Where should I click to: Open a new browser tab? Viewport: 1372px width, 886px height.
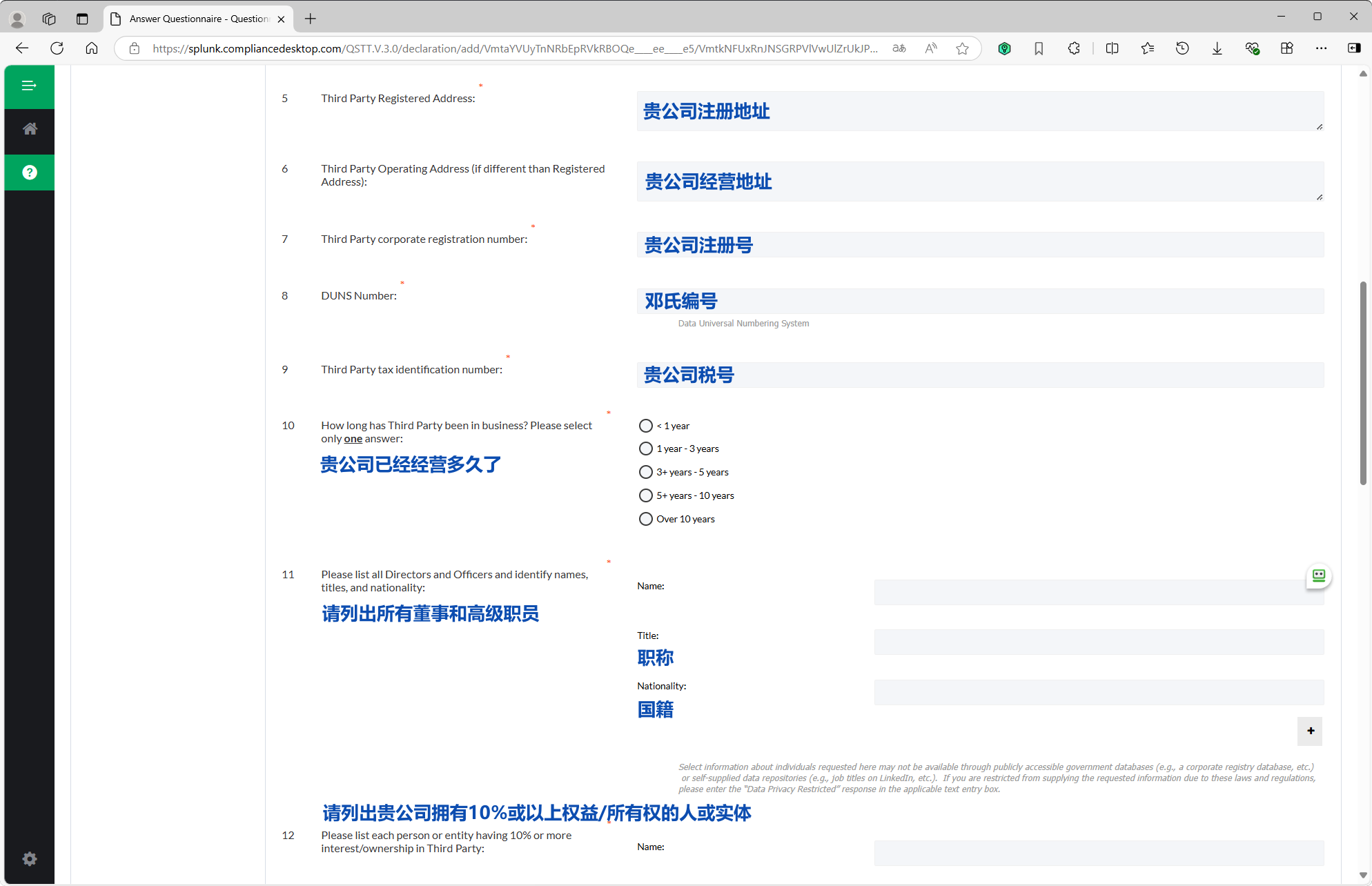[310, 19]
